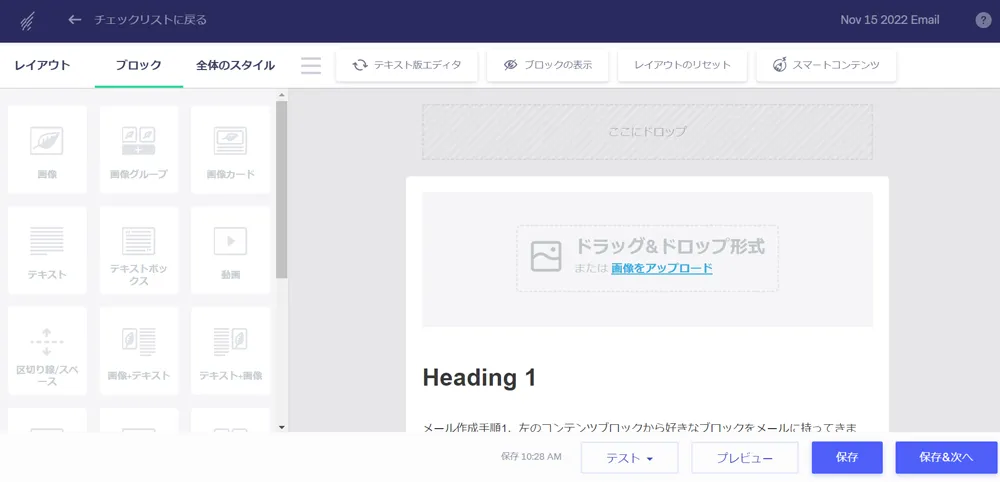Select the 画像+テキスト block
Screen dimensions: 1000x482
point(139,351)
